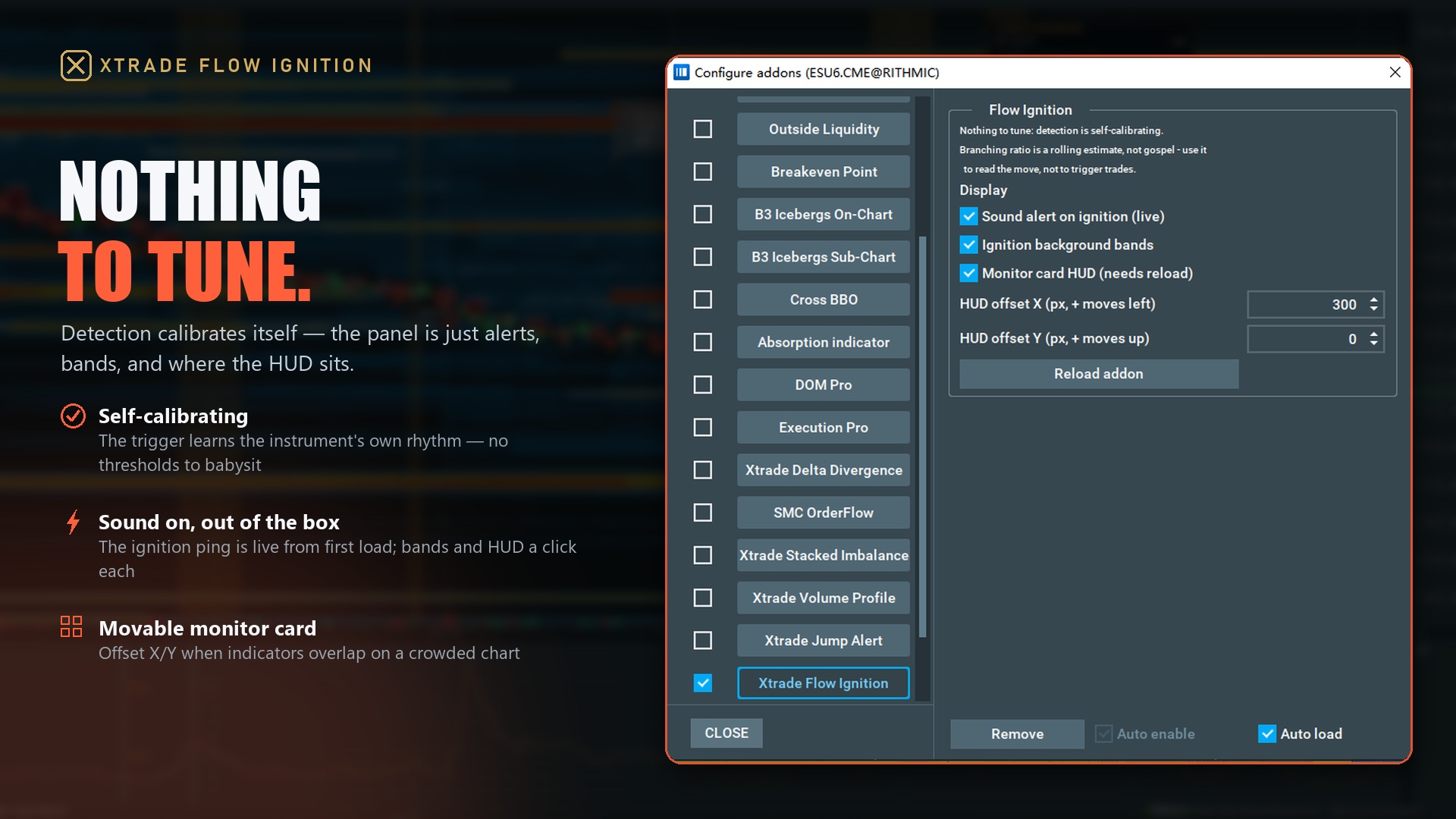Enable the Breakeven Point checkbox
Screen dimensions: 1456x819
[703, 171]
